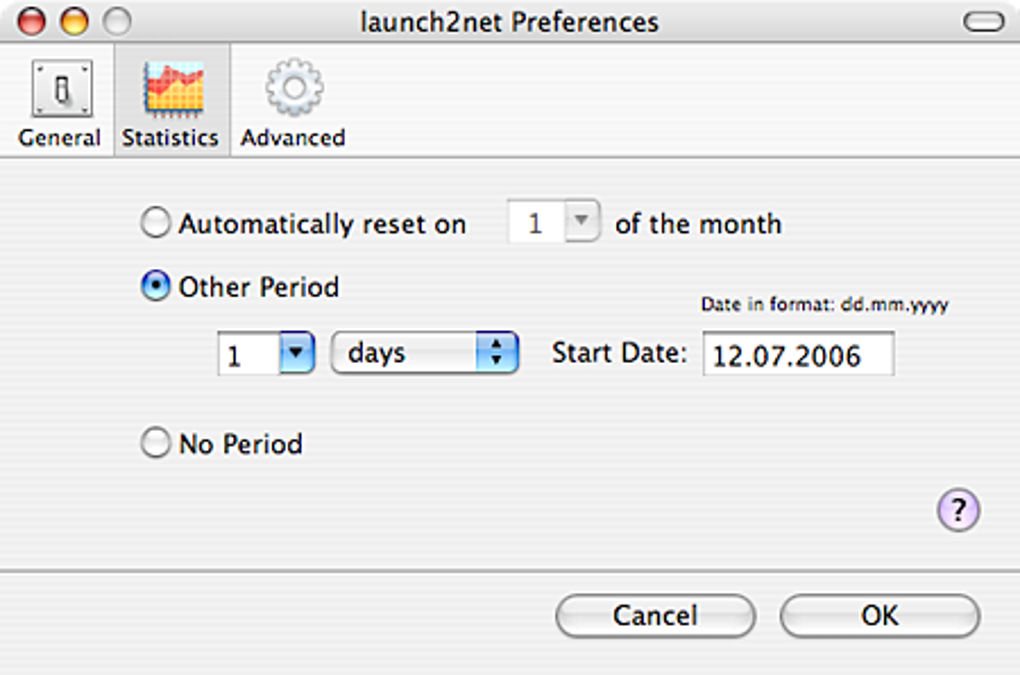Select the Other Period radio button

pyautogui.click(x=155, y=288)
